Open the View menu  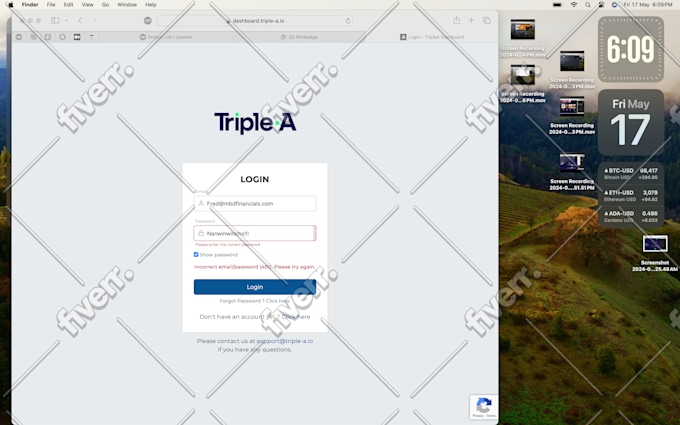[87, 5]
